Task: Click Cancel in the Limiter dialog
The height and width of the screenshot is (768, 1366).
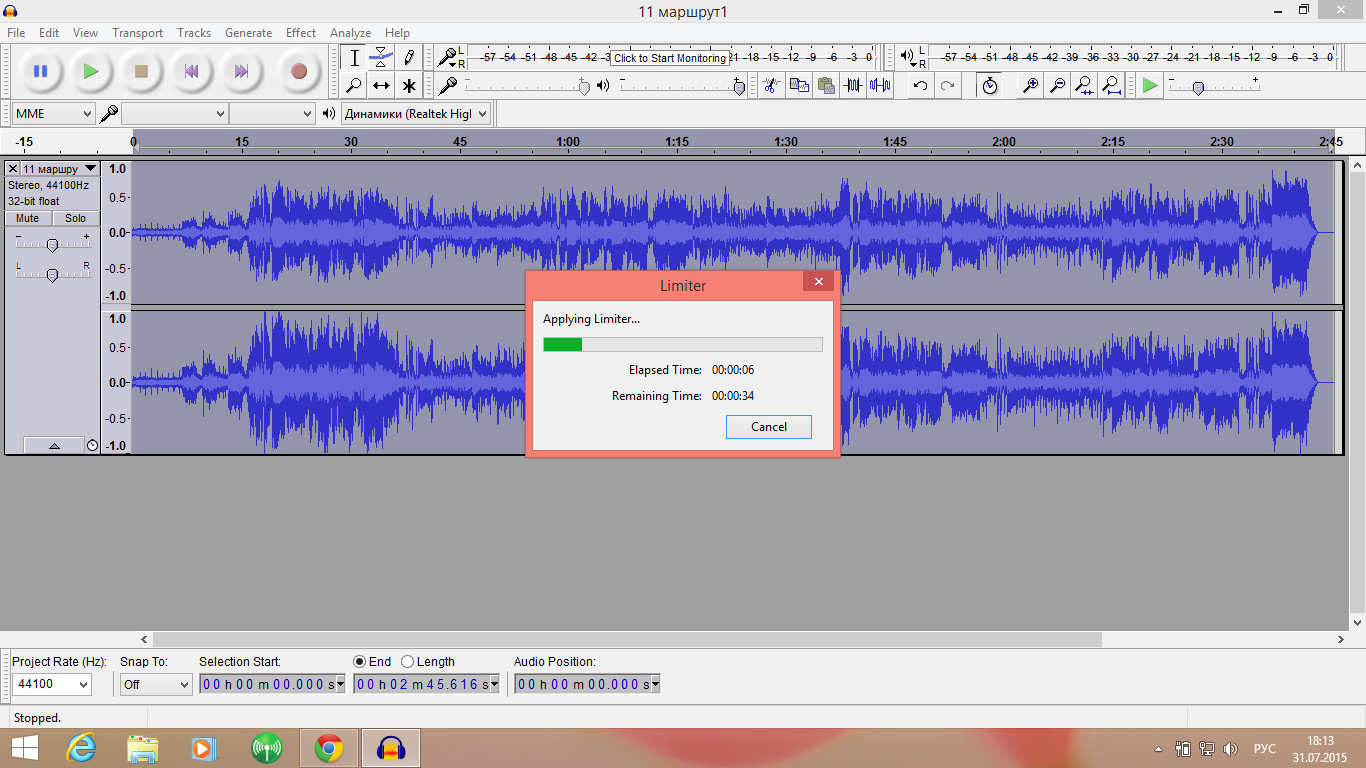Action: click(x=769, y=427)
